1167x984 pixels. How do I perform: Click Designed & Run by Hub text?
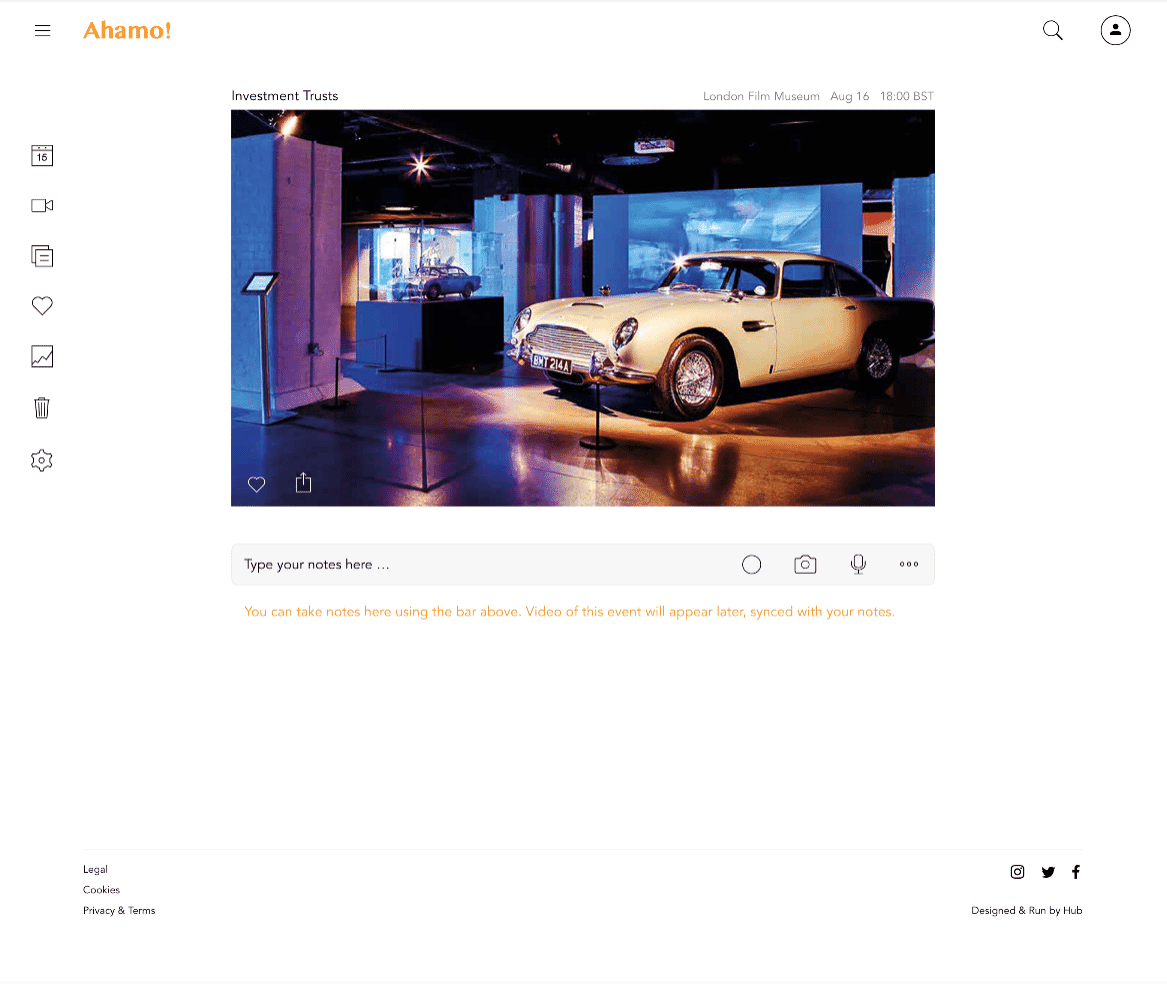coord(1026,910)
